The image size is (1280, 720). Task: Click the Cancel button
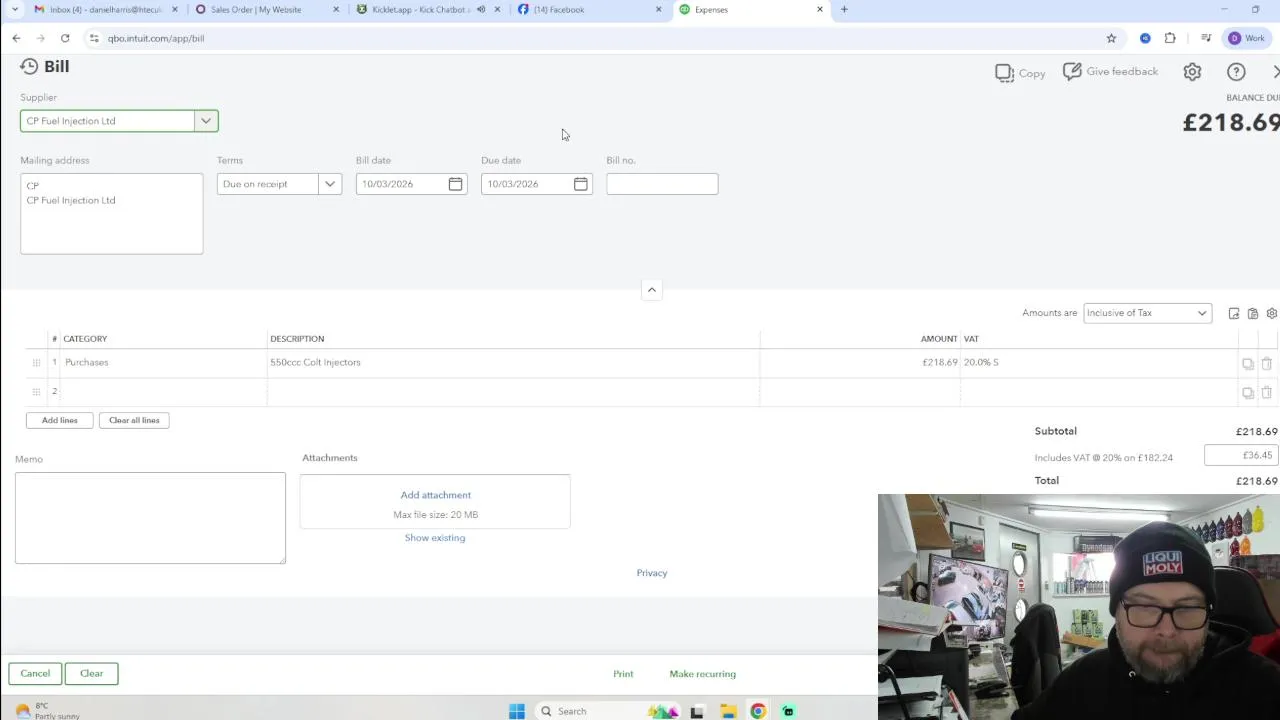pyautogui.click(x=35, y=673)
